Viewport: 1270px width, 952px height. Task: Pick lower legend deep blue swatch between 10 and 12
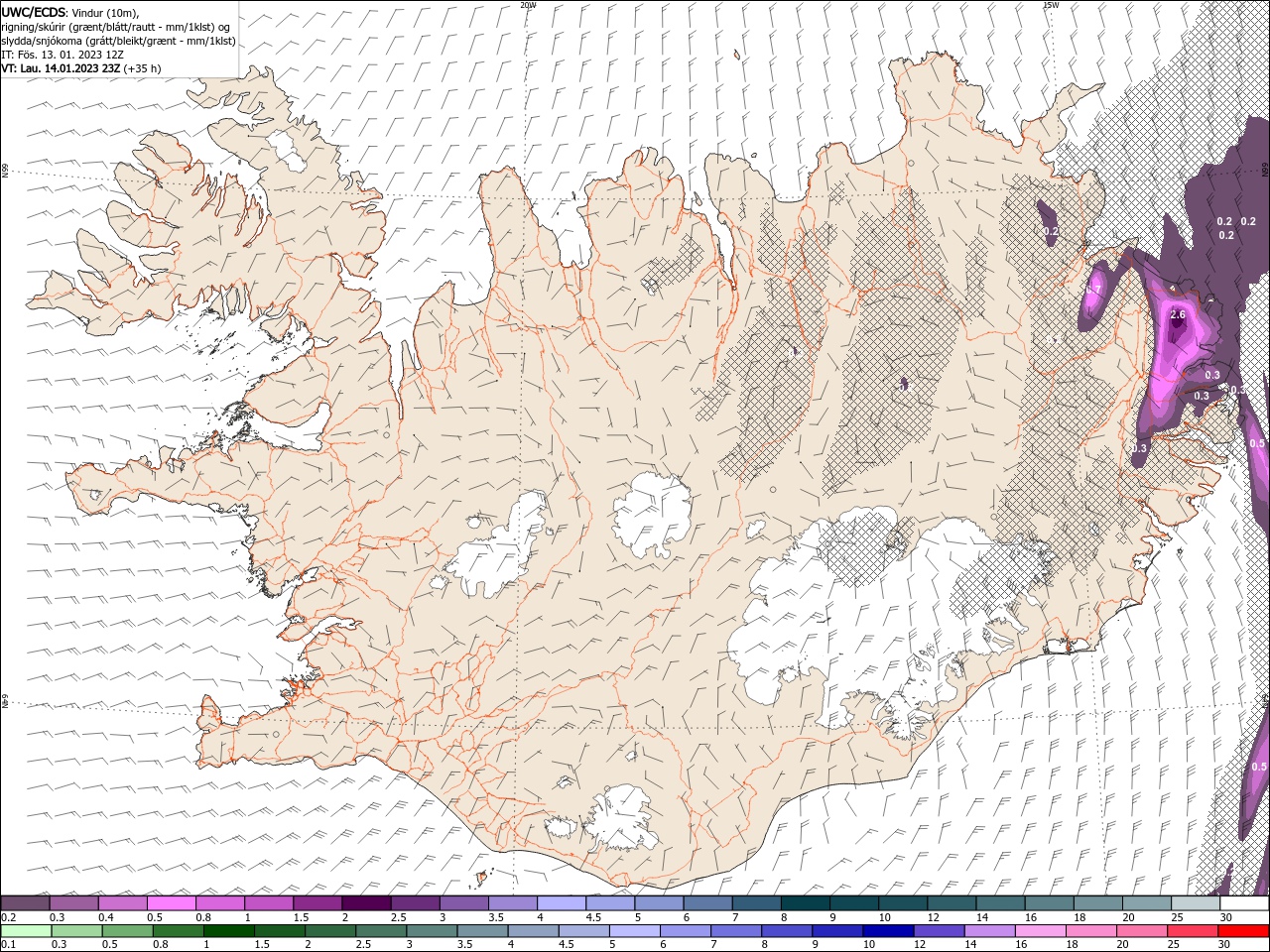tap(887, 930)
